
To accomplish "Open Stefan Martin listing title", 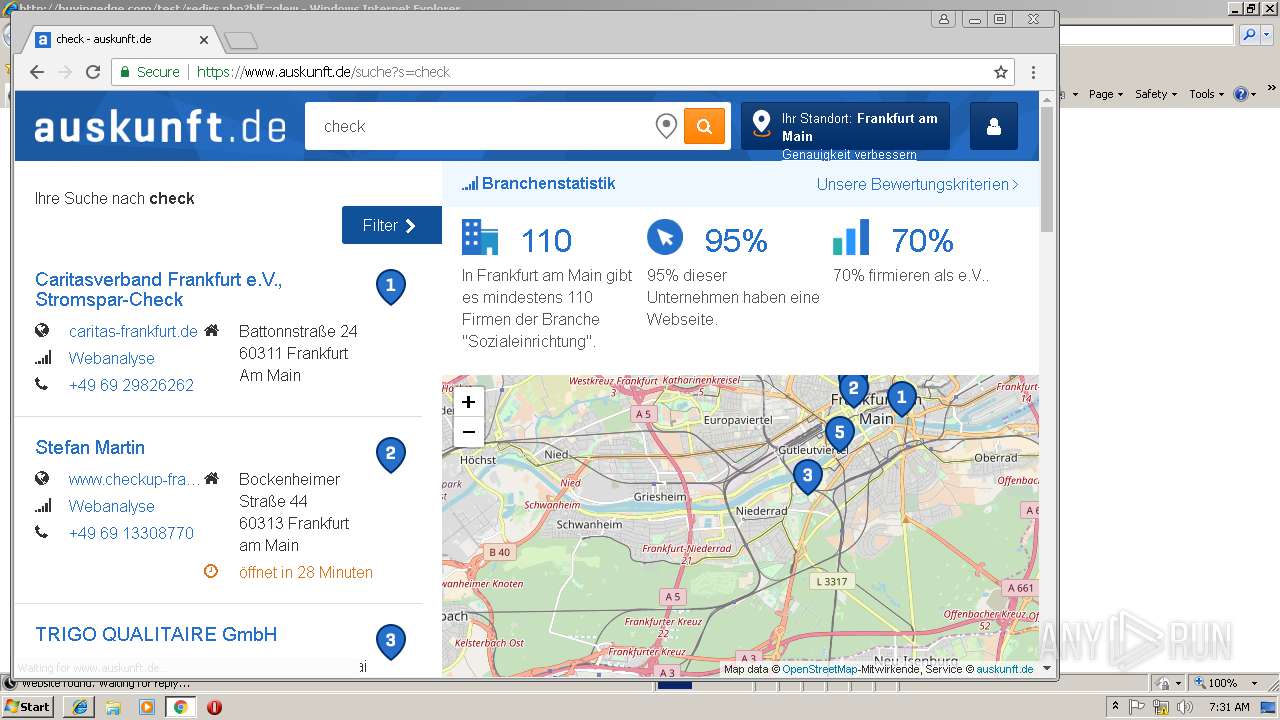I will 90,447.
